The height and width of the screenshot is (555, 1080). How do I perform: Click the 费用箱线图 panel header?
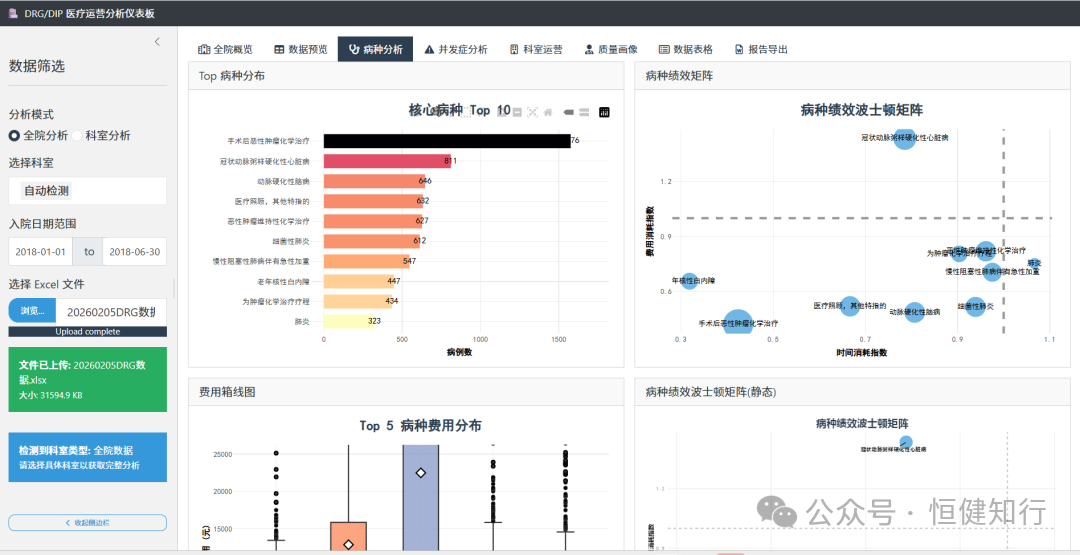pos(406,392)
